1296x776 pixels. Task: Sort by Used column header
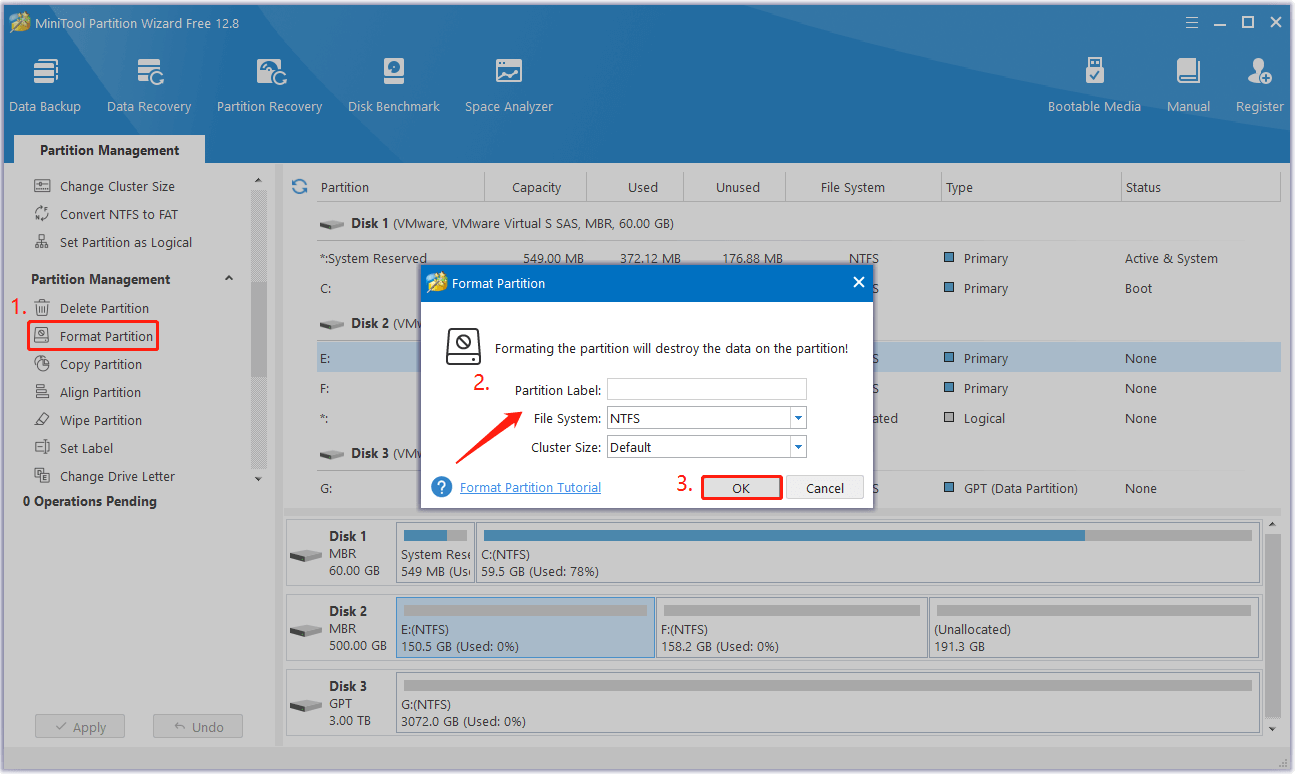[x=643, y=187]
